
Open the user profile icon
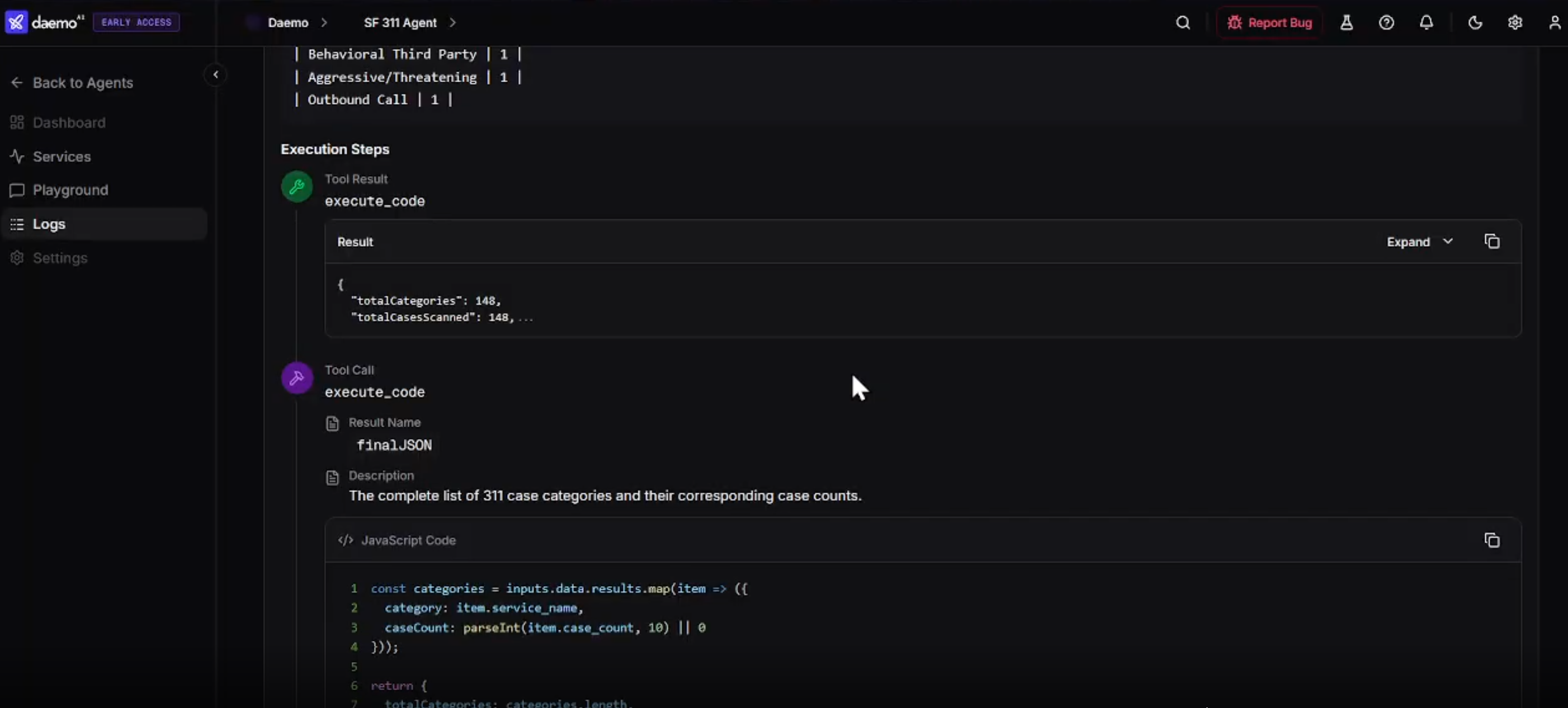(x=1555, y=22)
